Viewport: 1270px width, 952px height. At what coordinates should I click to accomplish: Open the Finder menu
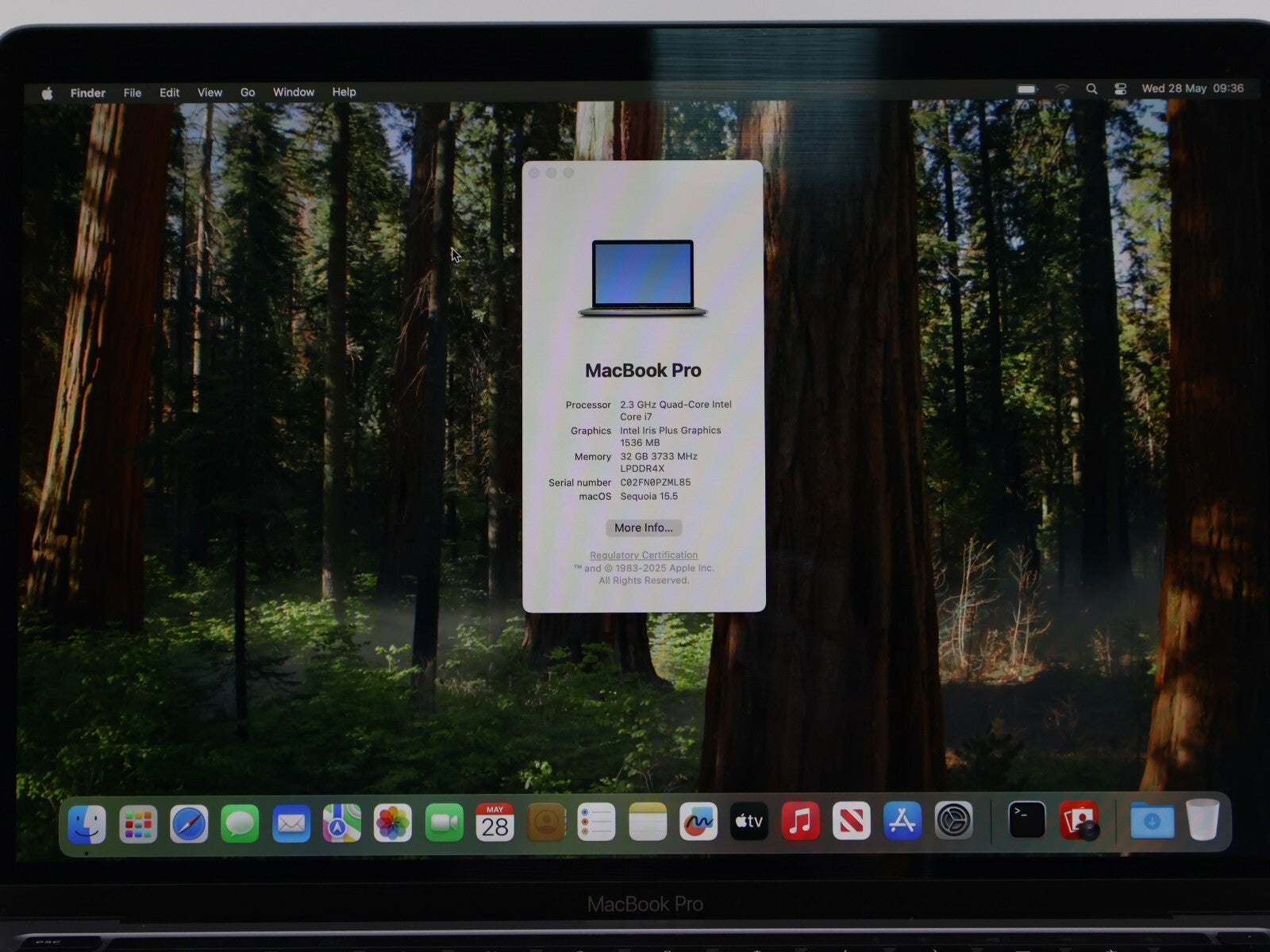87,93
